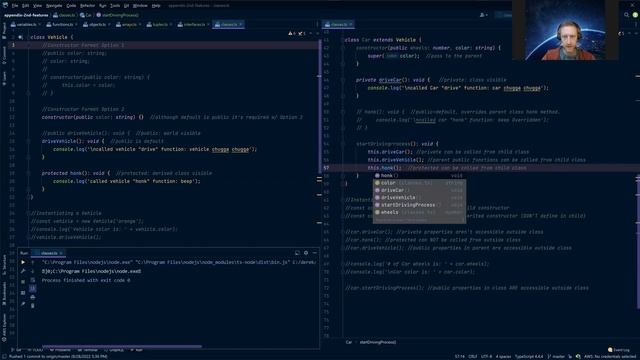Open the Git menu
The image size is (640, 360).
click(127, 6)
